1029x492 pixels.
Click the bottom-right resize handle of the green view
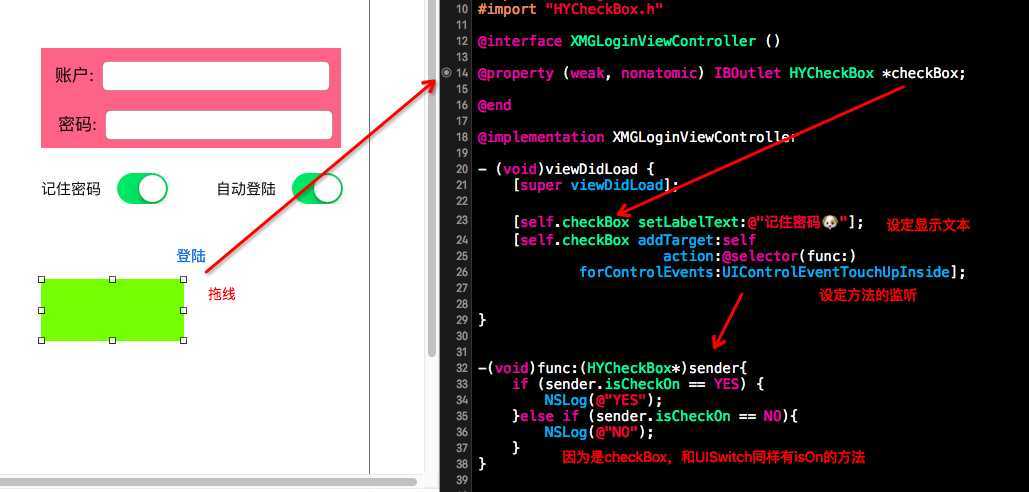coord(183,340)
